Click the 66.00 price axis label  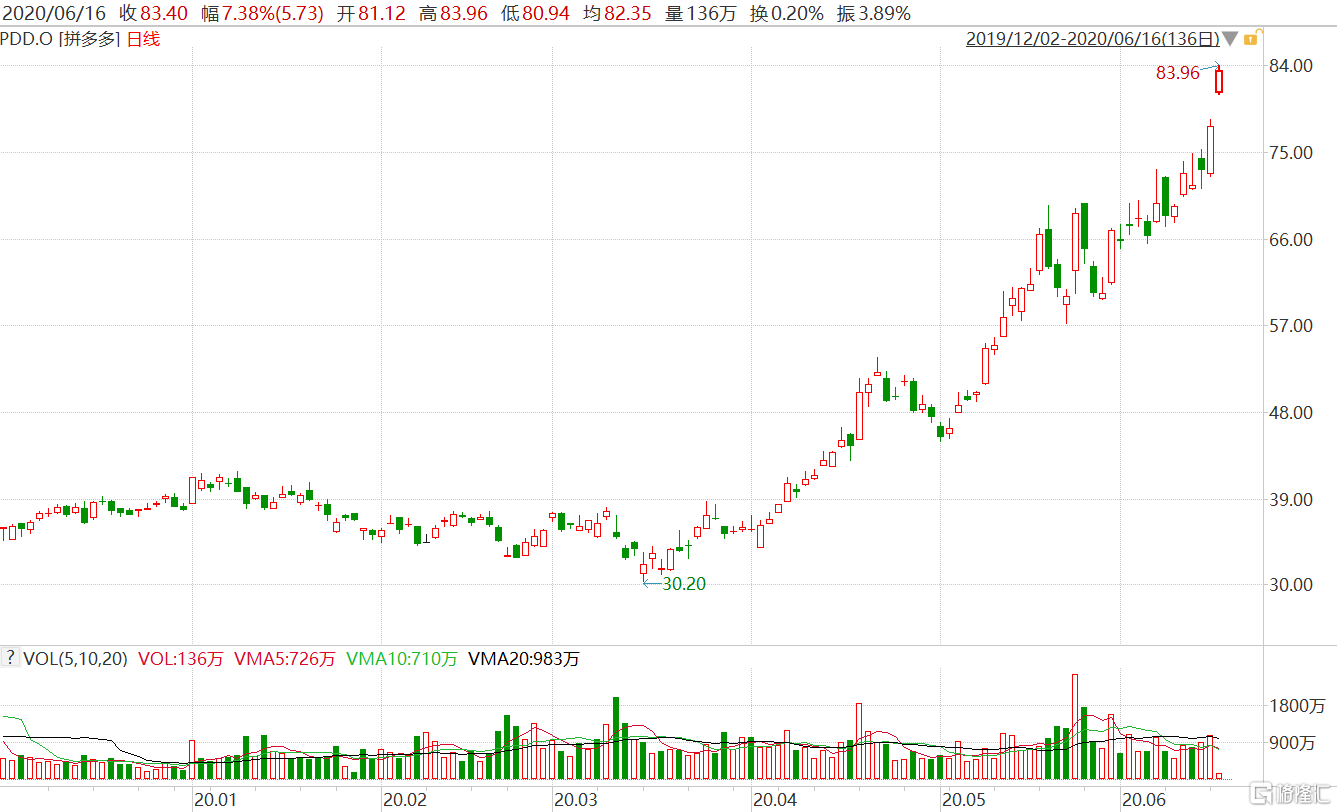click(1290, 239)
